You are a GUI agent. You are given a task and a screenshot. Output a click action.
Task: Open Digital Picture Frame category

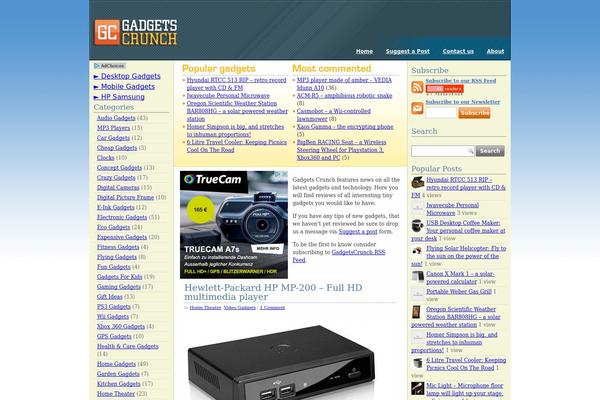pyautogui.click(x=126, y=198)
